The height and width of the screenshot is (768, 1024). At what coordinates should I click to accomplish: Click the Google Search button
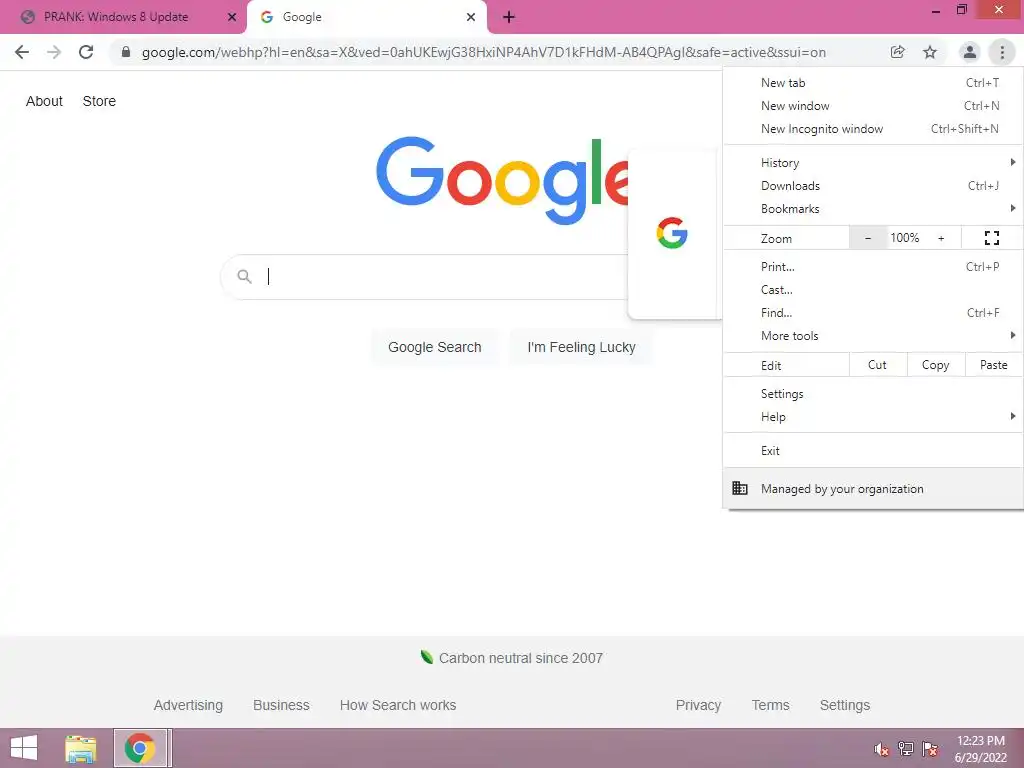point(435,347)
